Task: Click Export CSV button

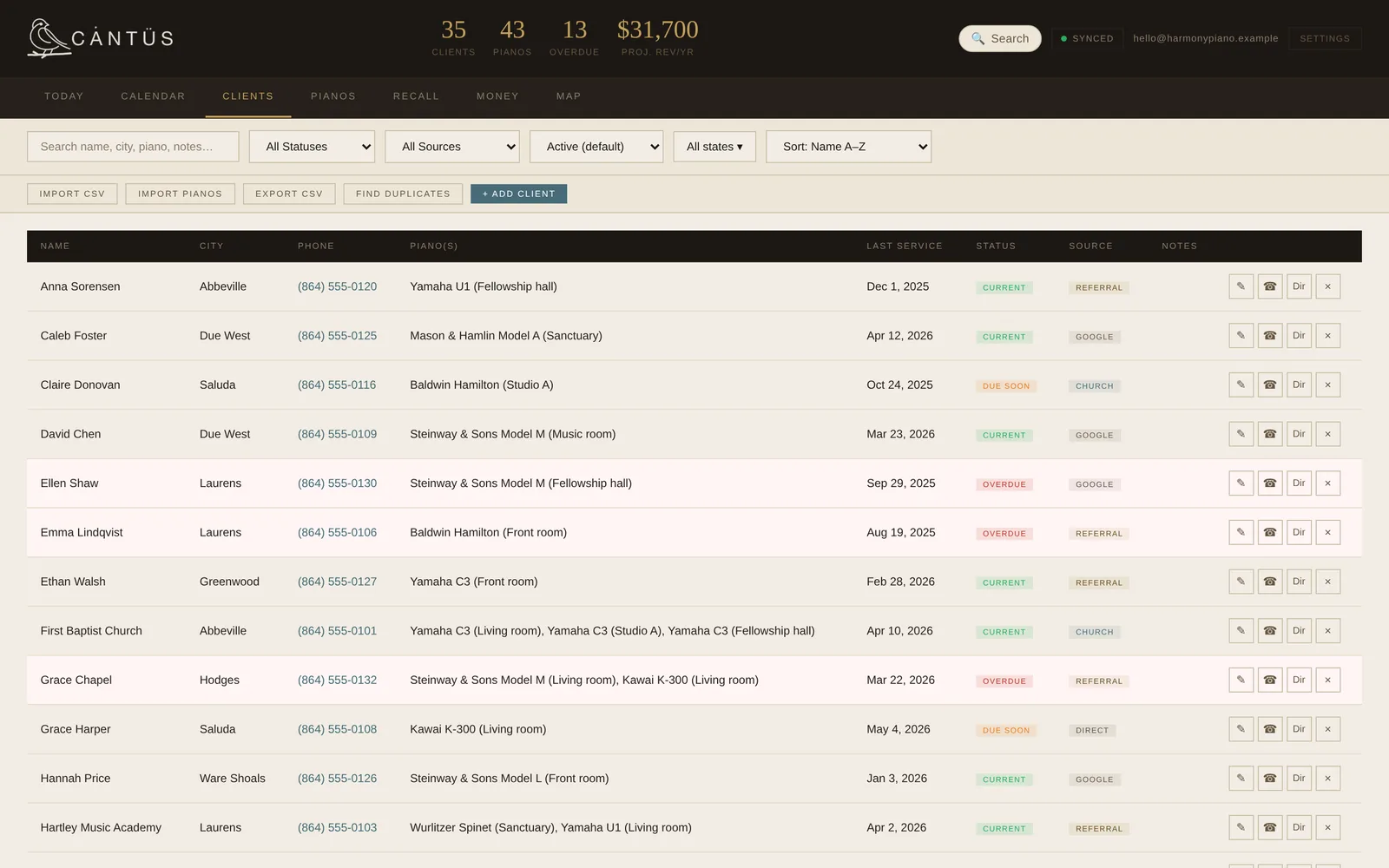Action: click(289, 194)
